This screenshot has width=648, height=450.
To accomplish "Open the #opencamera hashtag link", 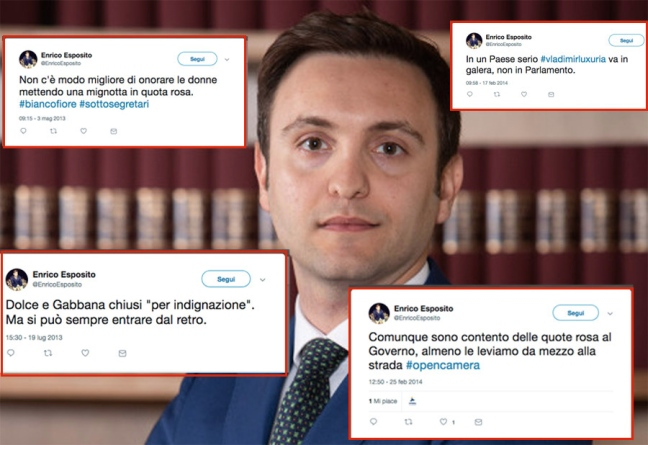I will [443, 365].
